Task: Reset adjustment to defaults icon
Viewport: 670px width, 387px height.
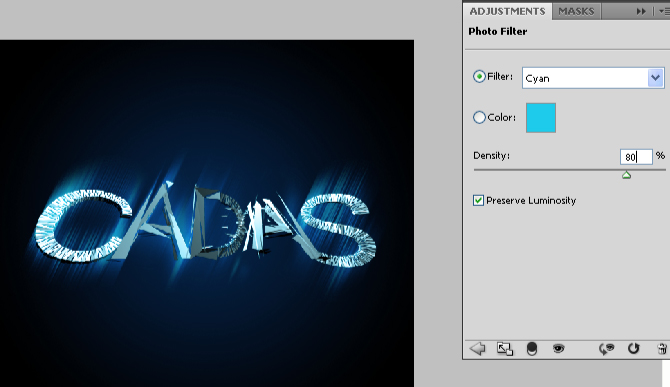Action: (x=633, y=349)
